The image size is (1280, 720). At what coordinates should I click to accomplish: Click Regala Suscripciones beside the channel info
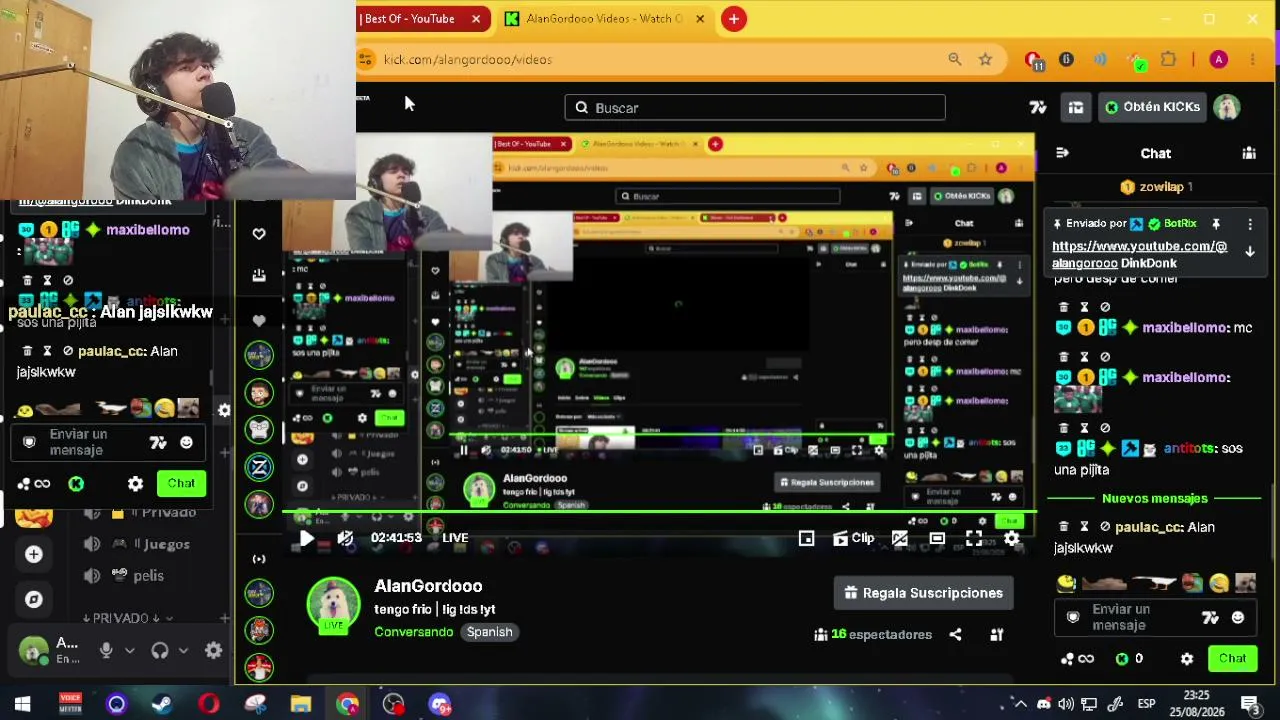click(x=924, y=593)
